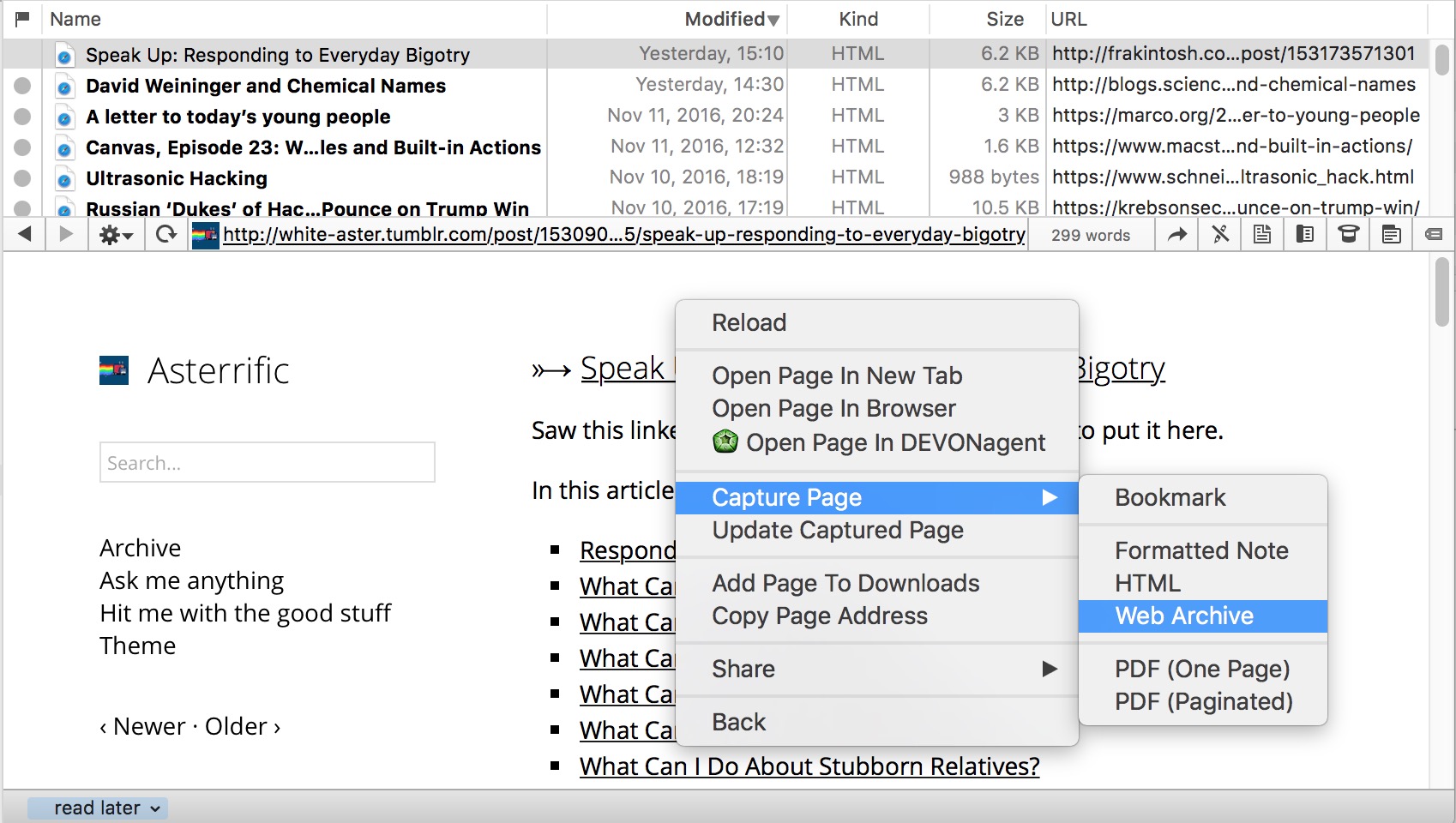Open the crossed pencil annotation tool

pyautogui.click(x=1220, y=234)
